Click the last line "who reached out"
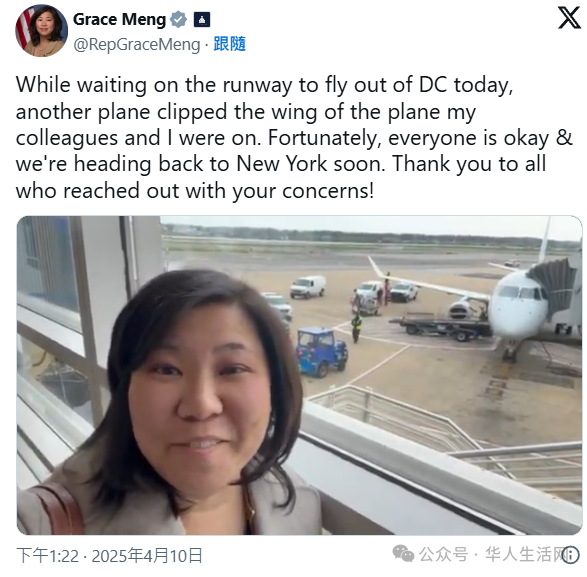587x577 pixels. (195, 191)
